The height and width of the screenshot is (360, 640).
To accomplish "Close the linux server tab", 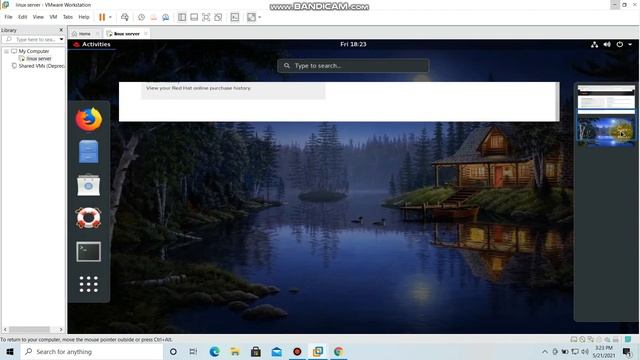I will pyautogui.click(x=146, y=33).
